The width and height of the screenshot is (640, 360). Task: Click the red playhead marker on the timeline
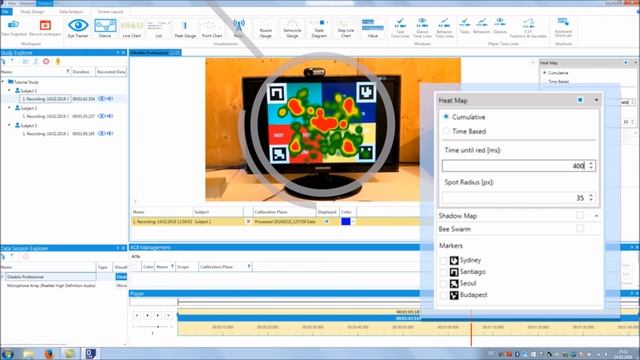pos(471,330)
